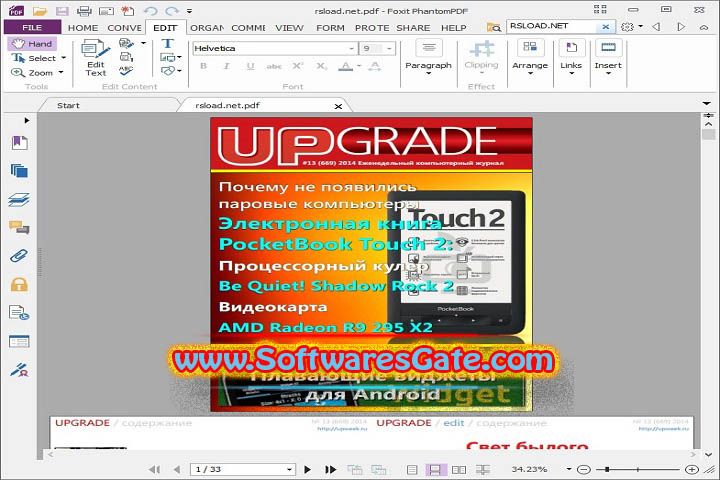
Task: Open the Start document tab
Action: click(68, 105)
